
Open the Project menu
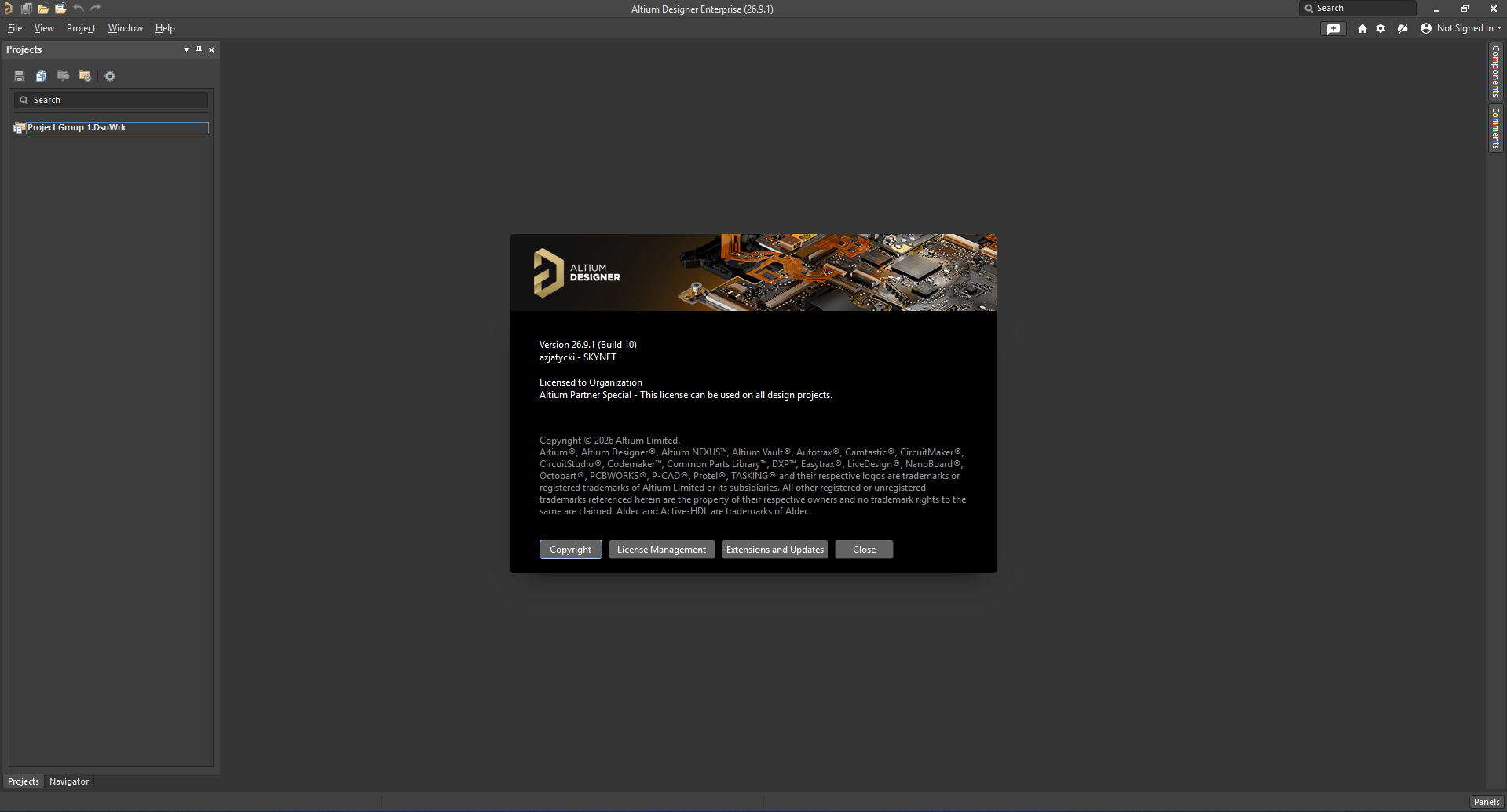tap(81, 28)
